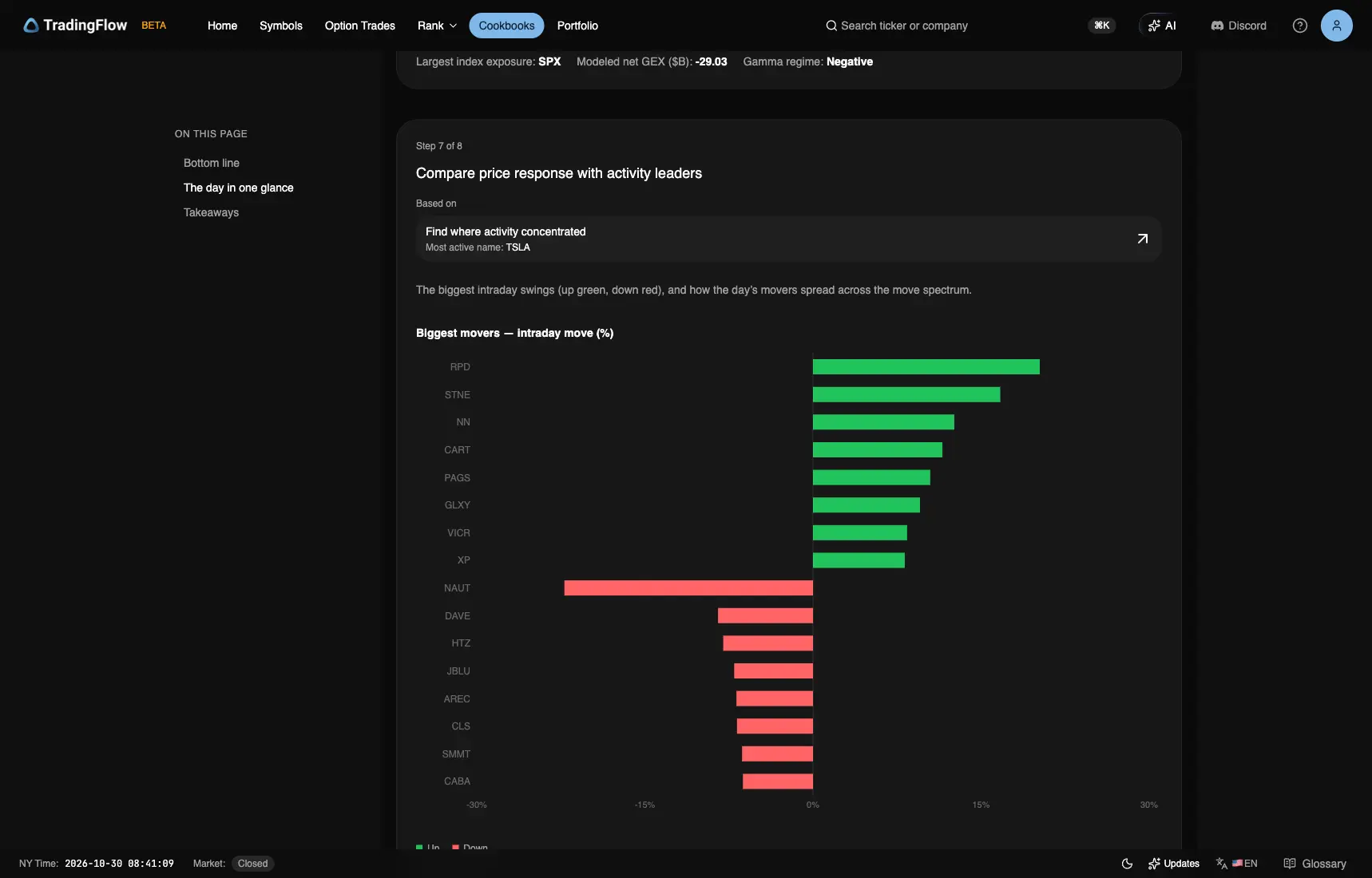Image resolution: width=1372 pixels, height=878 pixels.
Task: Click the JBLU axis label
Action: 458,671
